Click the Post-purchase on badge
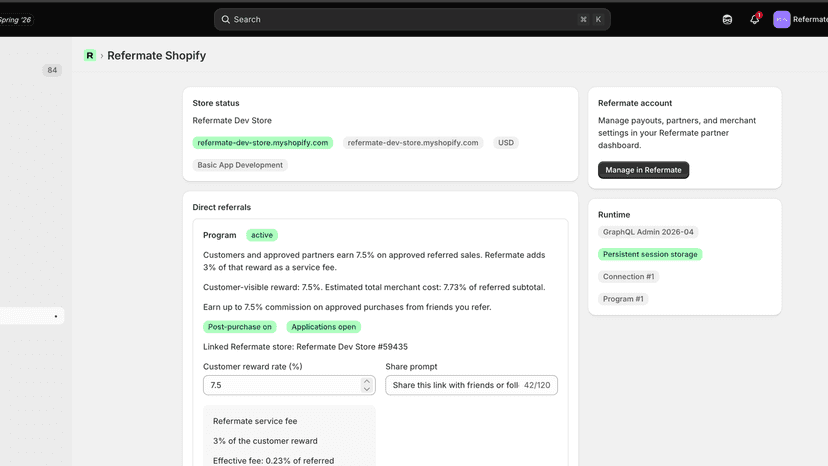This screenshot has height=466, width=828. click(x=240, y=327)
